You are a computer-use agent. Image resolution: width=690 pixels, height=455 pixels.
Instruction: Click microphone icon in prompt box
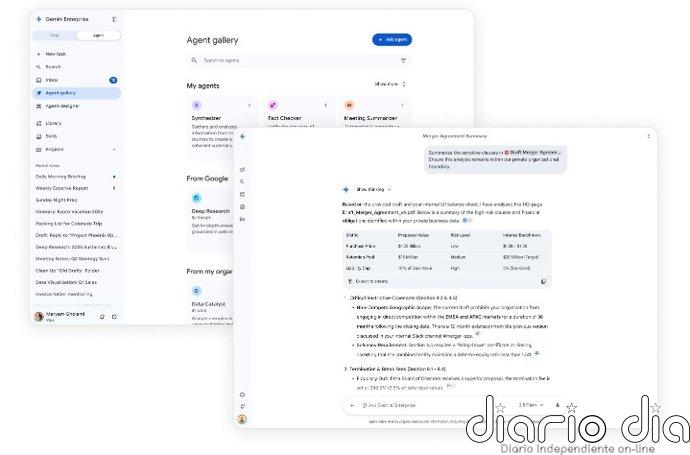tap(558, 405)
